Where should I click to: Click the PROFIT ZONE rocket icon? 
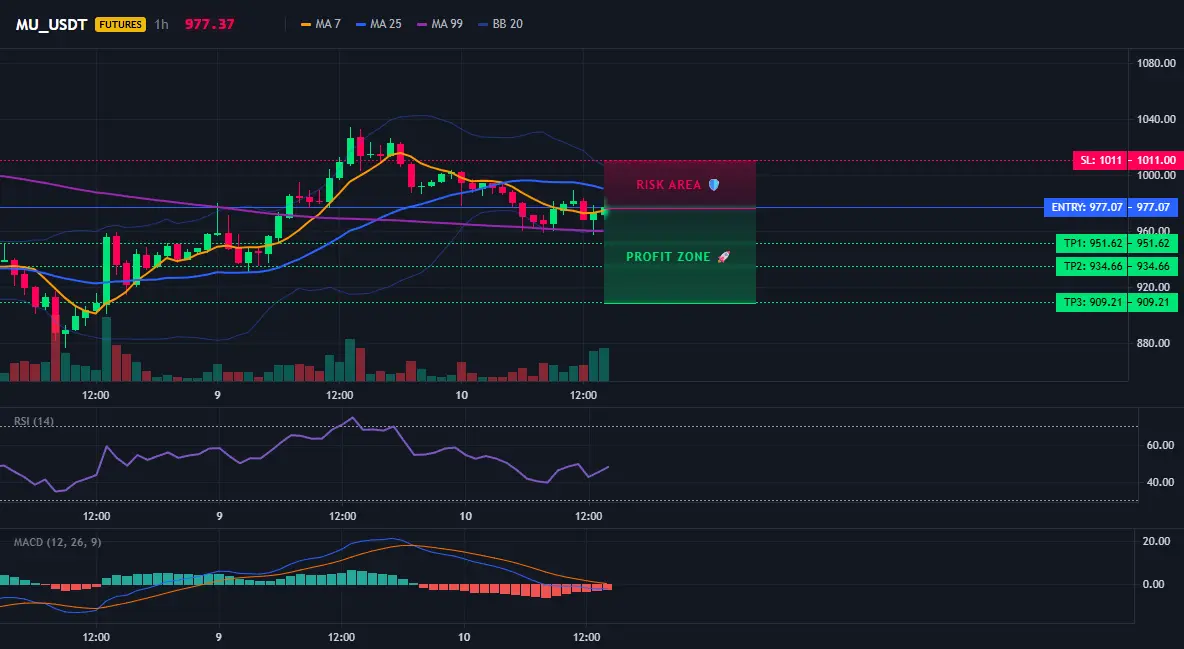(723, 257)
